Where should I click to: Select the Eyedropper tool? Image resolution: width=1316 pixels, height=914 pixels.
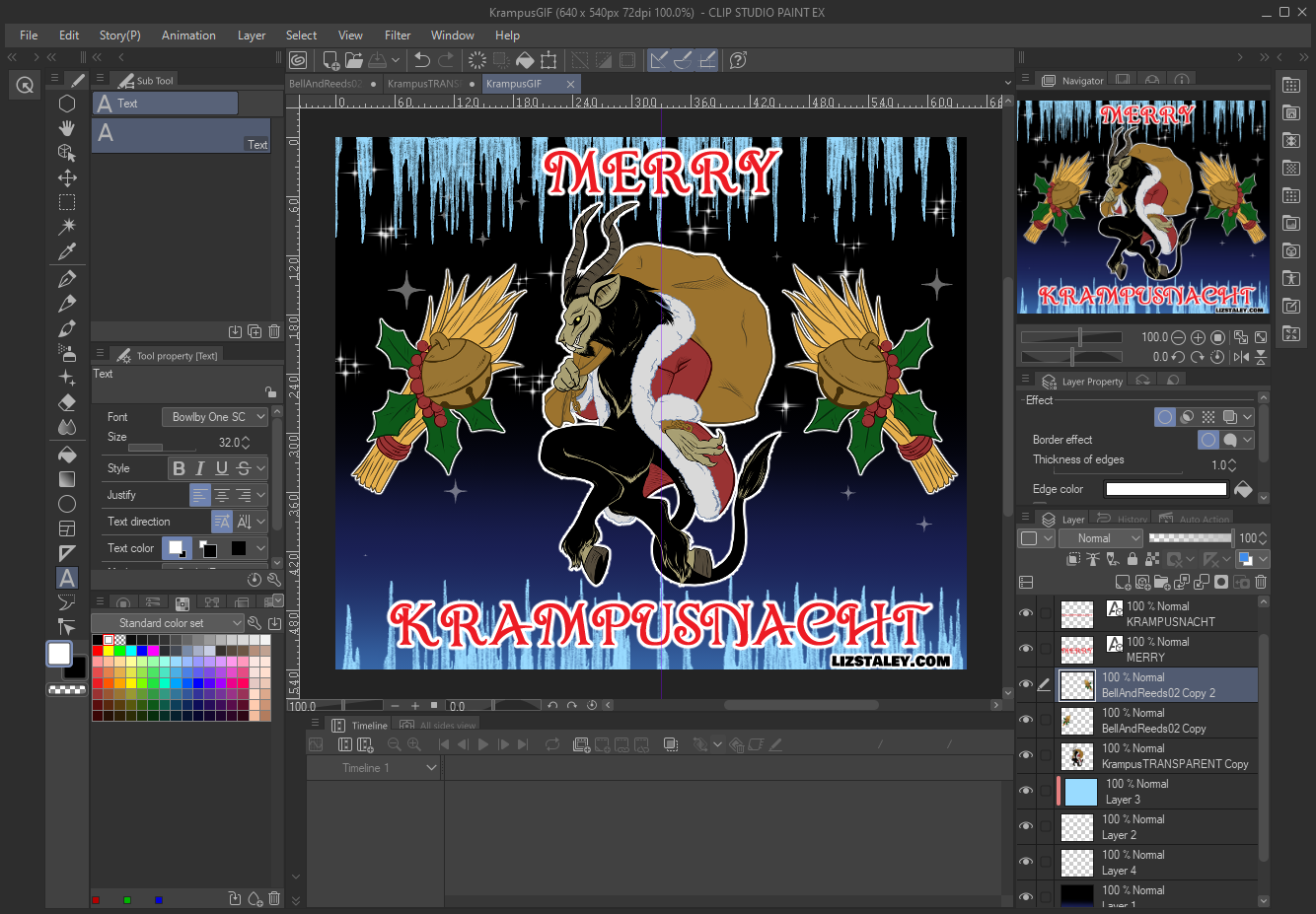[x=67, y=251]
